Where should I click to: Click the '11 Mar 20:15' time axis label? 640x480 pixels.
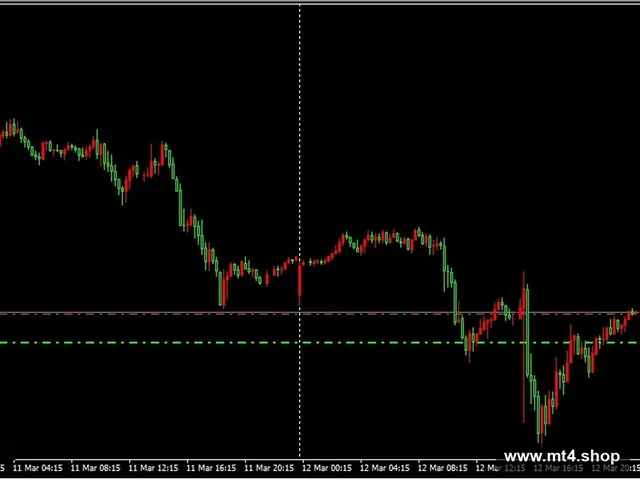(270, 468)
